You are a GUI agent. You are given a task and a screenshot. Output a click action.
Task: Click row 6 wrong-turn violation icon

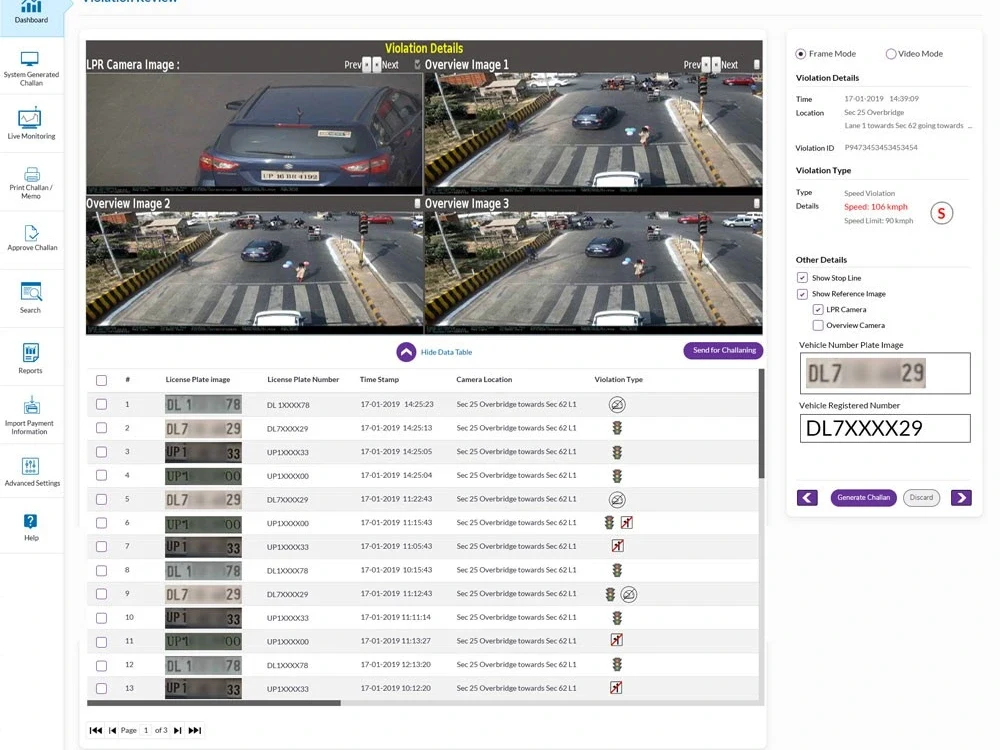pos(627,522)
